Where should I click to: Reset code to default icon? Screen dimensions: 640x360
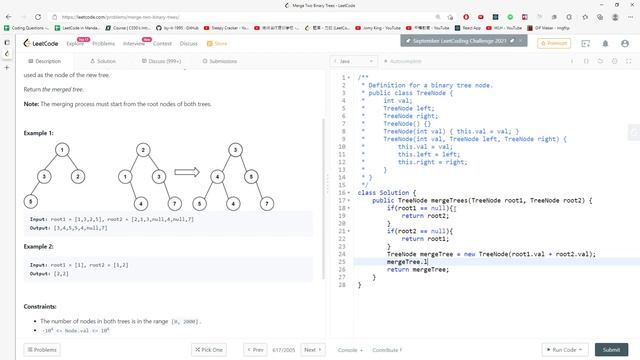600,61
